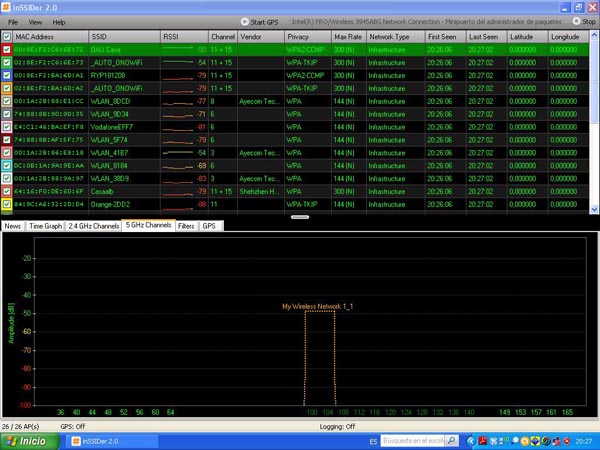The width and height of the screenshot is (600, 450).
Task: Click the network computers tray icon
Action: tap(504, 441)
